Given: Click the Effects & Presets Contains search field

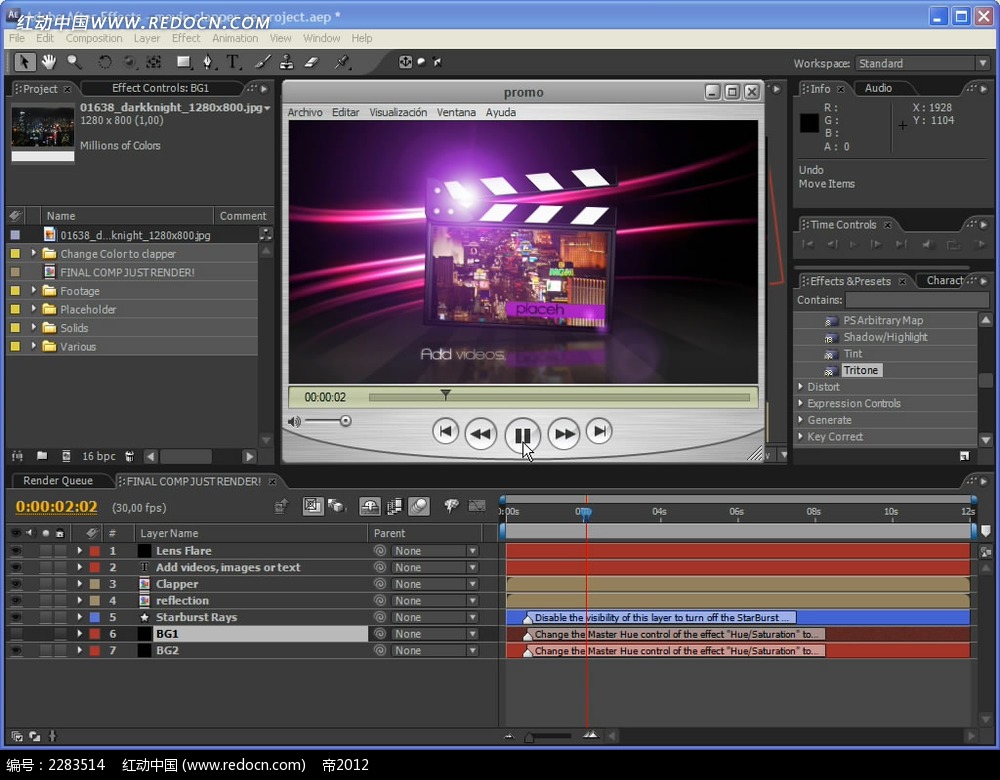Looking at the screenshot, I should [x=917, y=300].
